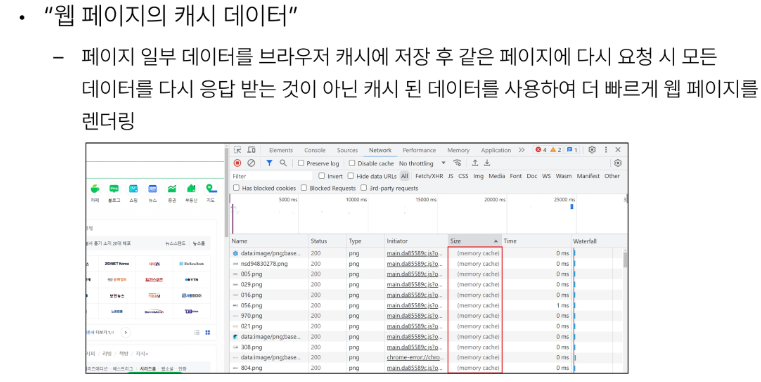
Task: Filter requests by JS type
Action: point(450,176)
